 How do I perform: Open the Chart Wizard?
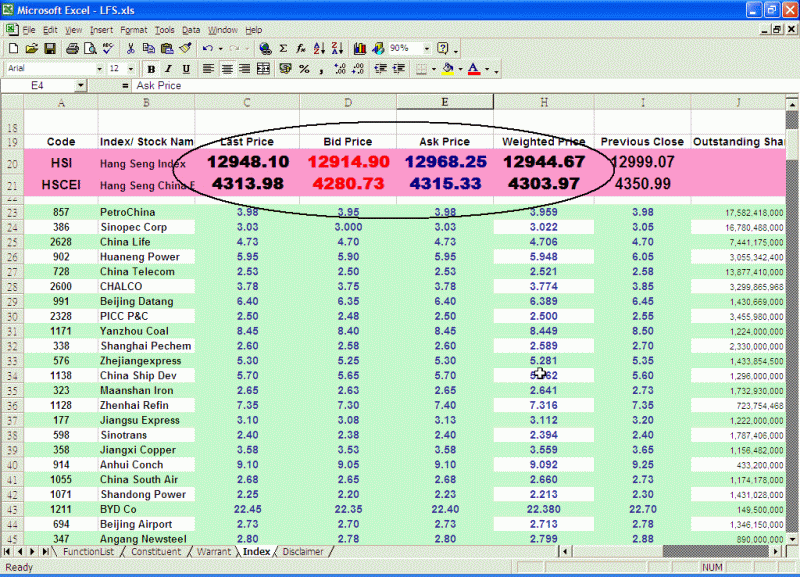pos(360,48)
